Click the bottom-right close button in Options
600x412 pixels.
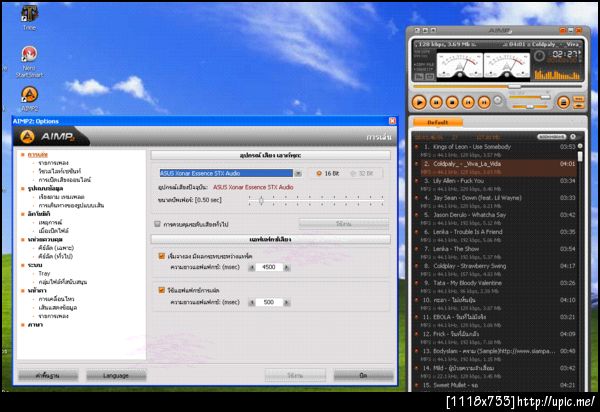coord(363,376)
